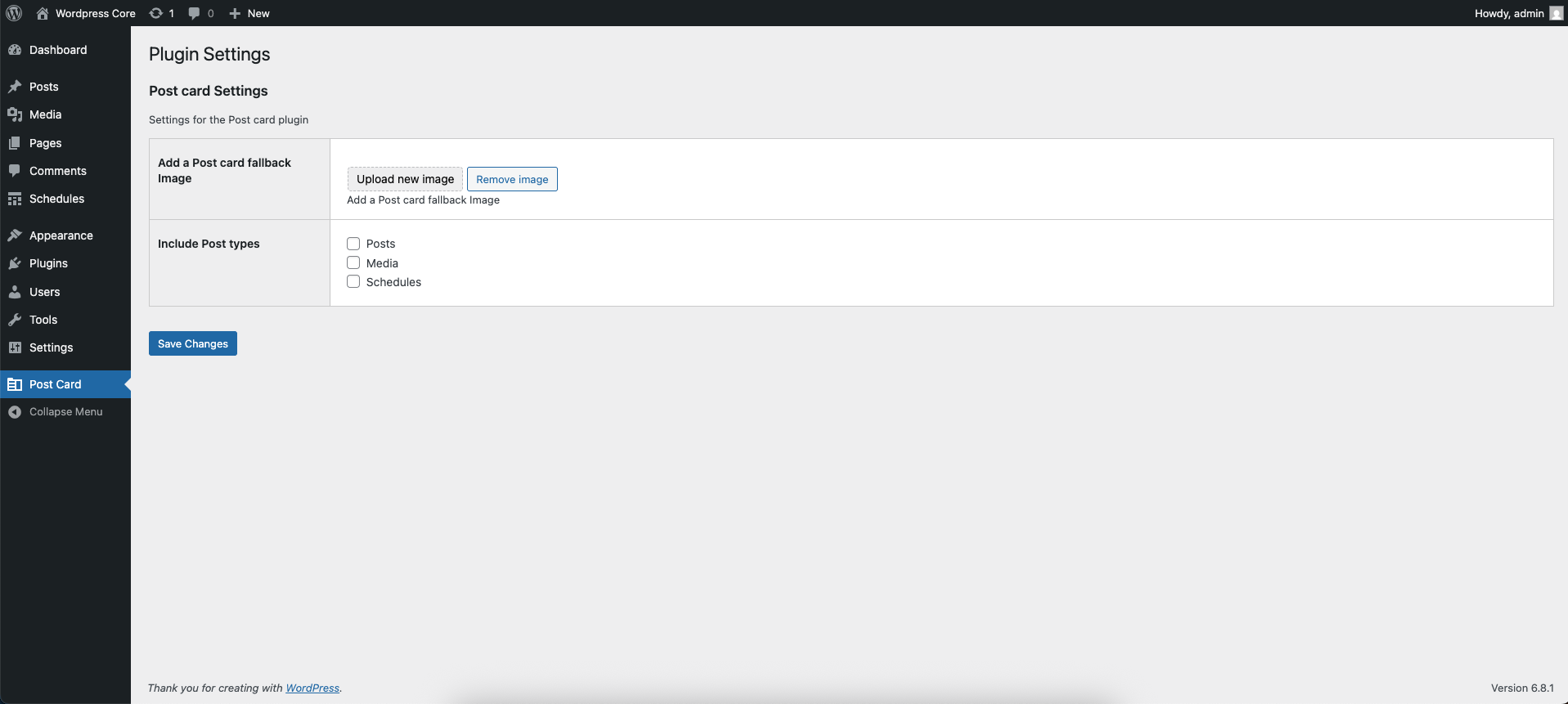Image resolution: width=1568 pixels, height=704 pixels.
Task: Click the Plugin Settings heading
Action: click(209, 54)
